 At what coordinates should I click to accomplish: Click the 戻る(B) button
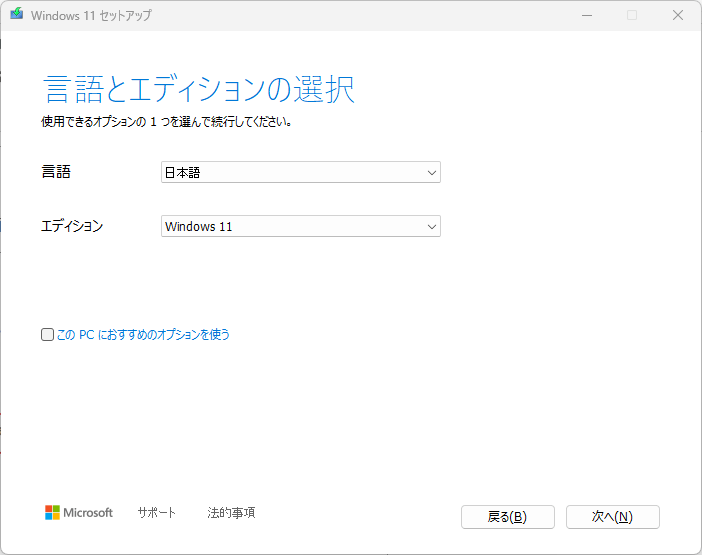pos(508,517)
